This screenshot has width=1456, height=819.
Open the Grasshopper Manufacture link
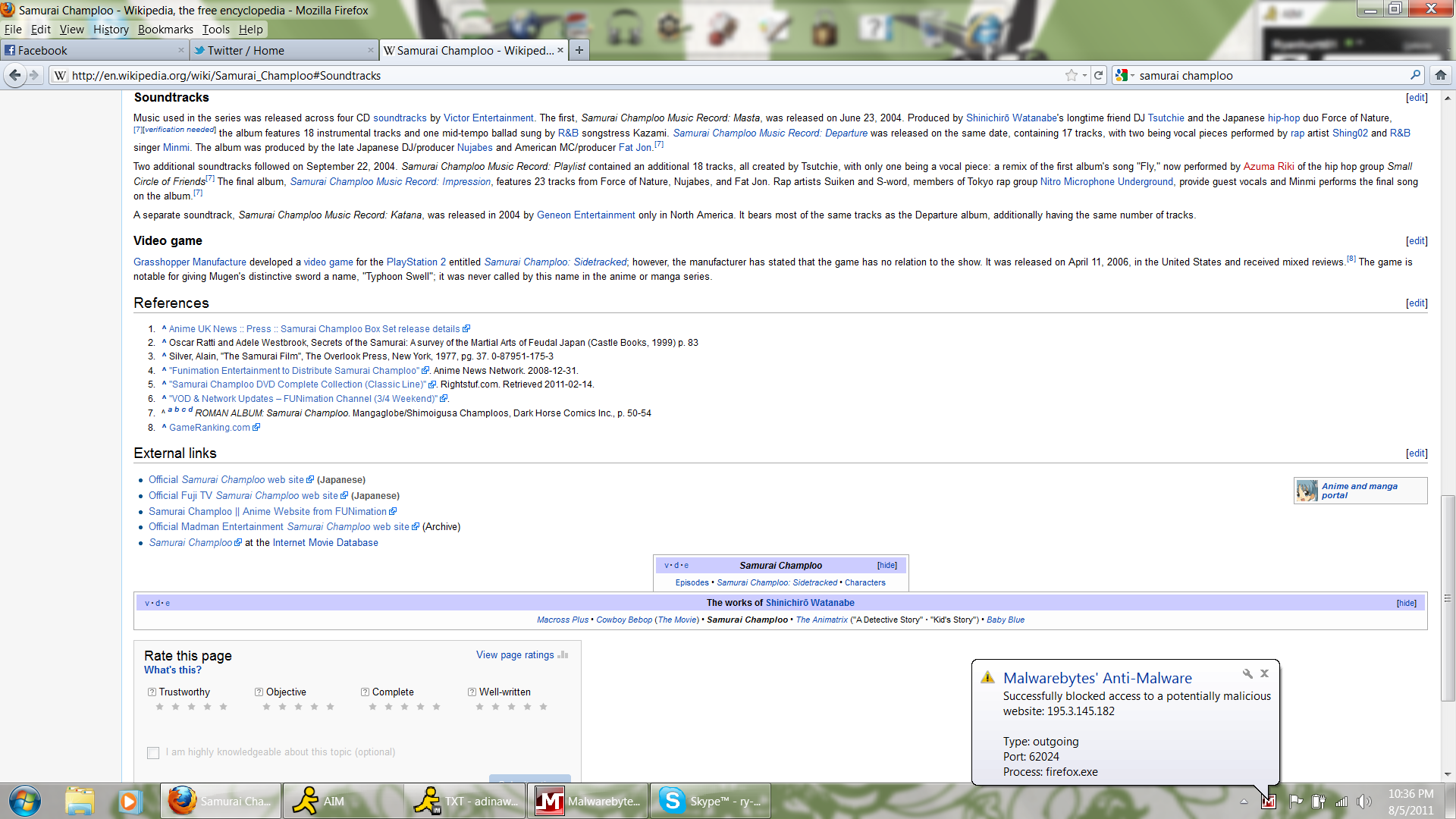coord(190,262)
